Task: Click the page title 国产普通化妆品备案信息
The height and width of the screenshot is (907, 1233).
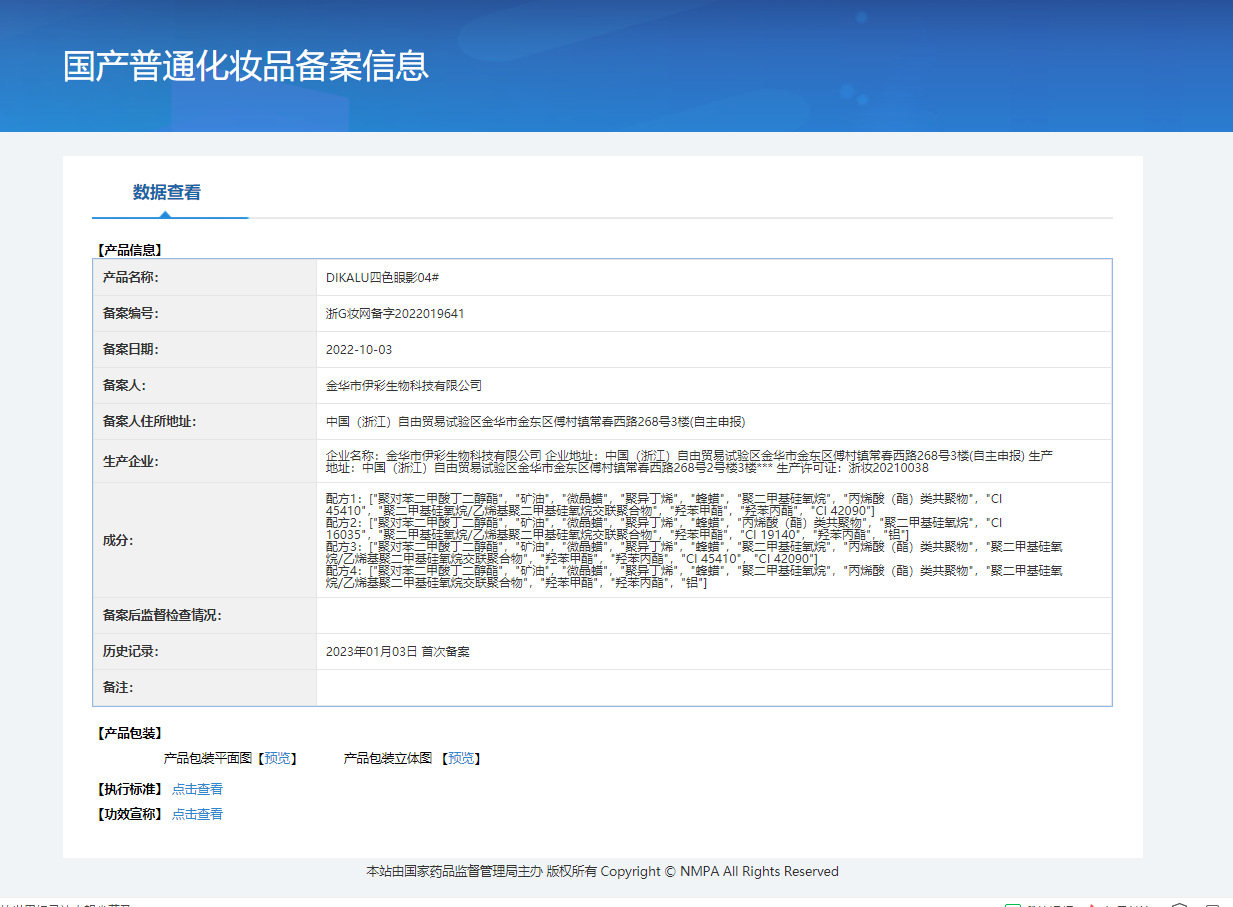Action: point(246,65)
